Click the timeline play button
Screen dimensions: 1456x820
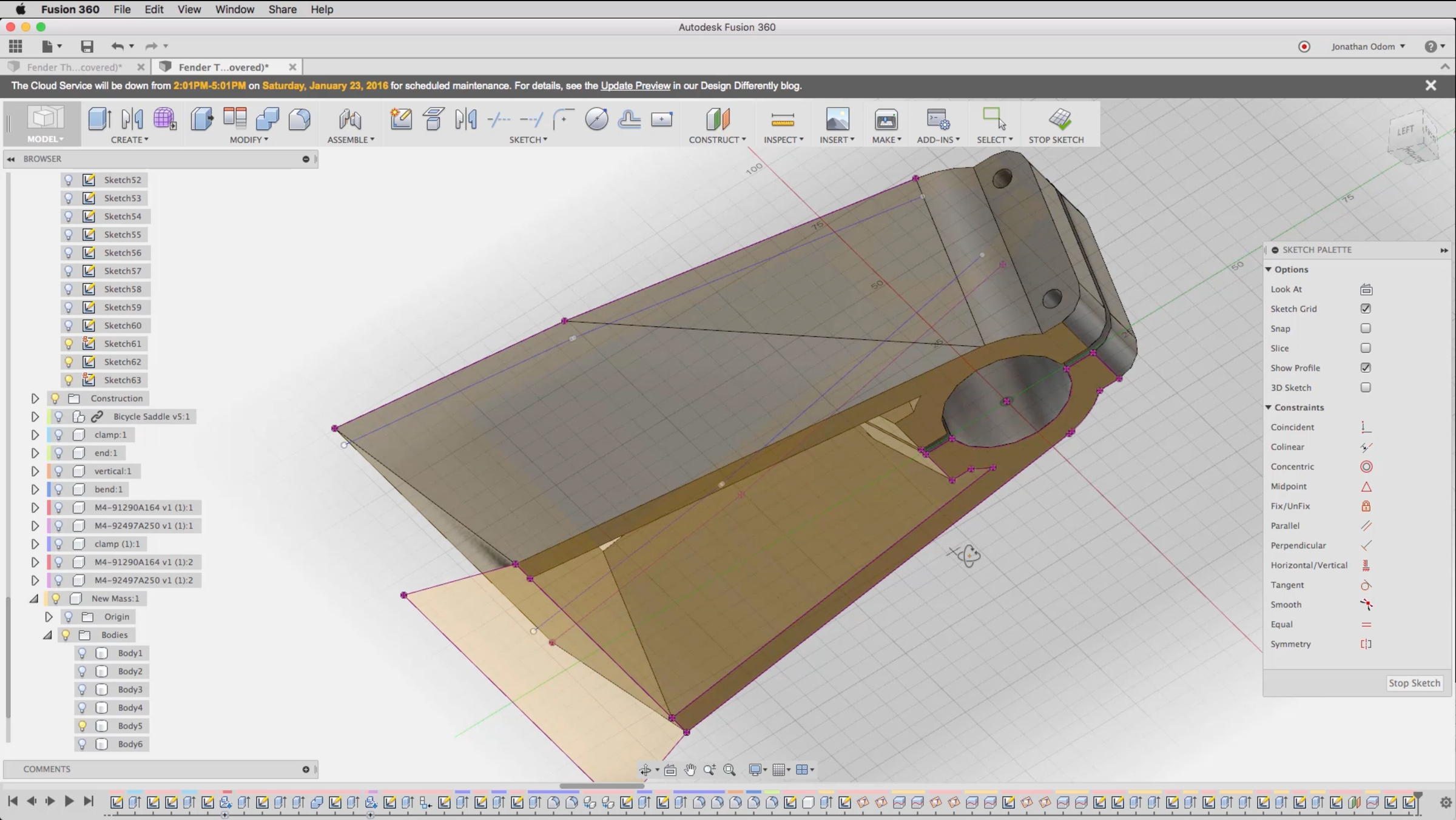pos(69,801)
